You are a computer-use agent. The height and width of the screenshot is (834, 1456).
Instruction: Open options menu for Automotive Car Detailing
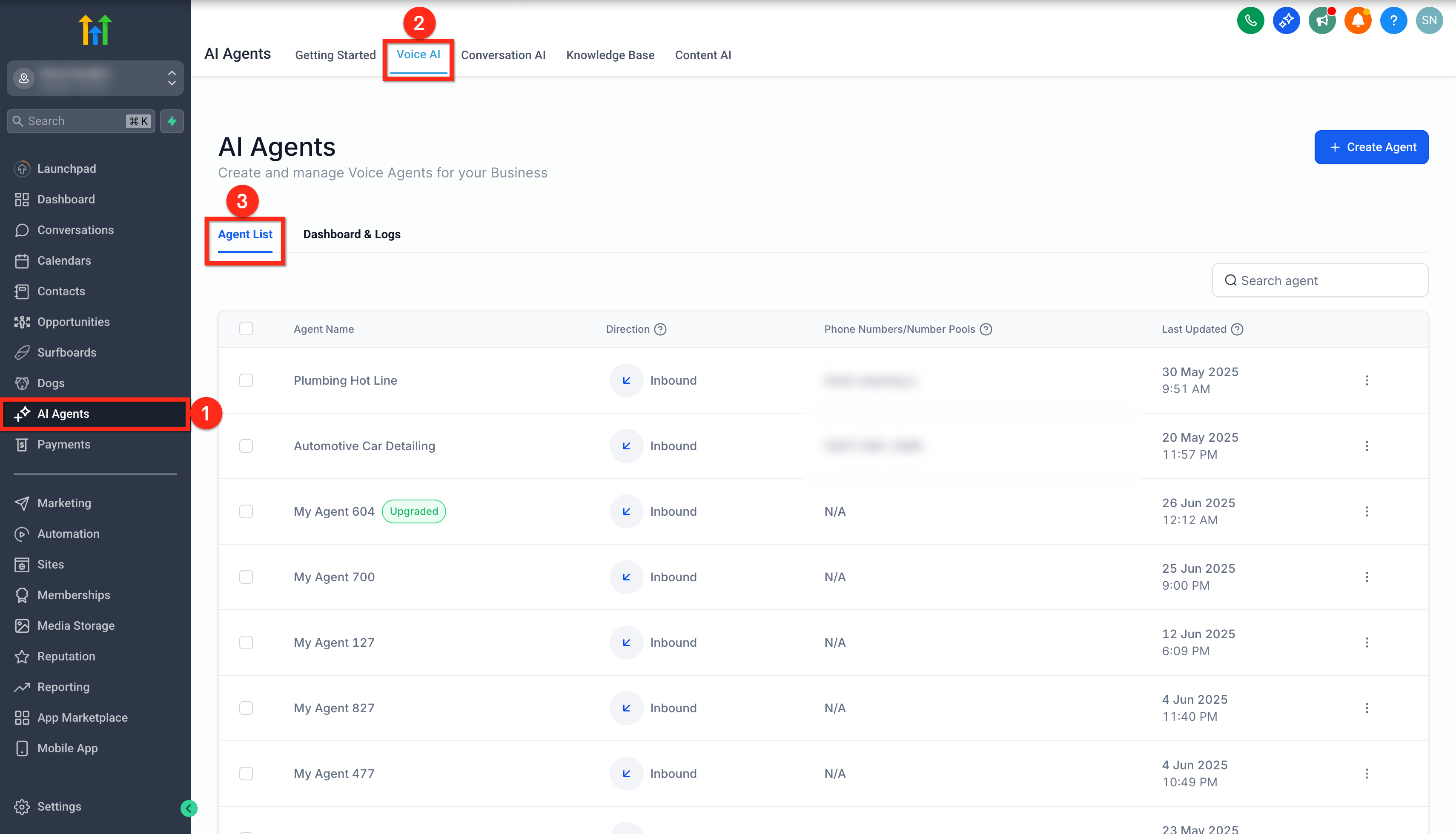click(1367, 446)
